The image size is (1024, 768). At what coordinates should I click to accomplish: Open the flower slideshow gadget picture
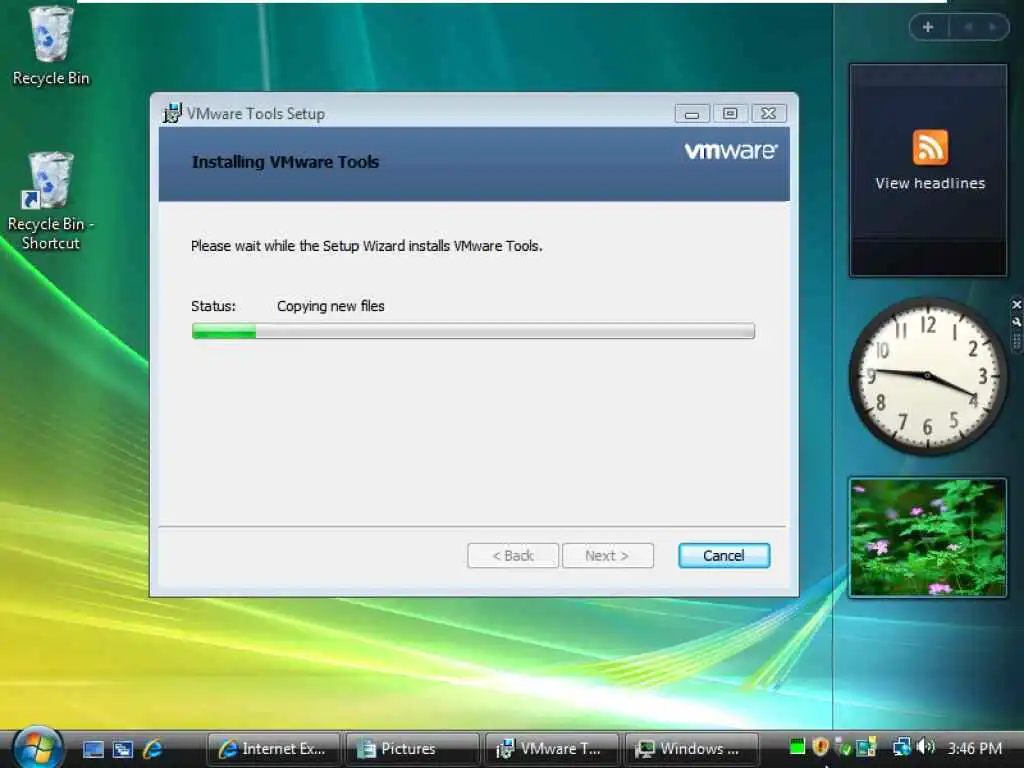click(927, 537)
